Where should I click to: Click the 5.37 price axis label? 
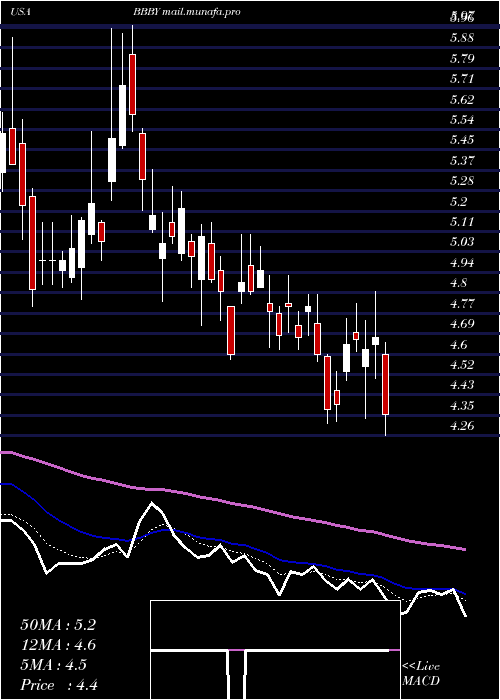(x=462, y=160)
